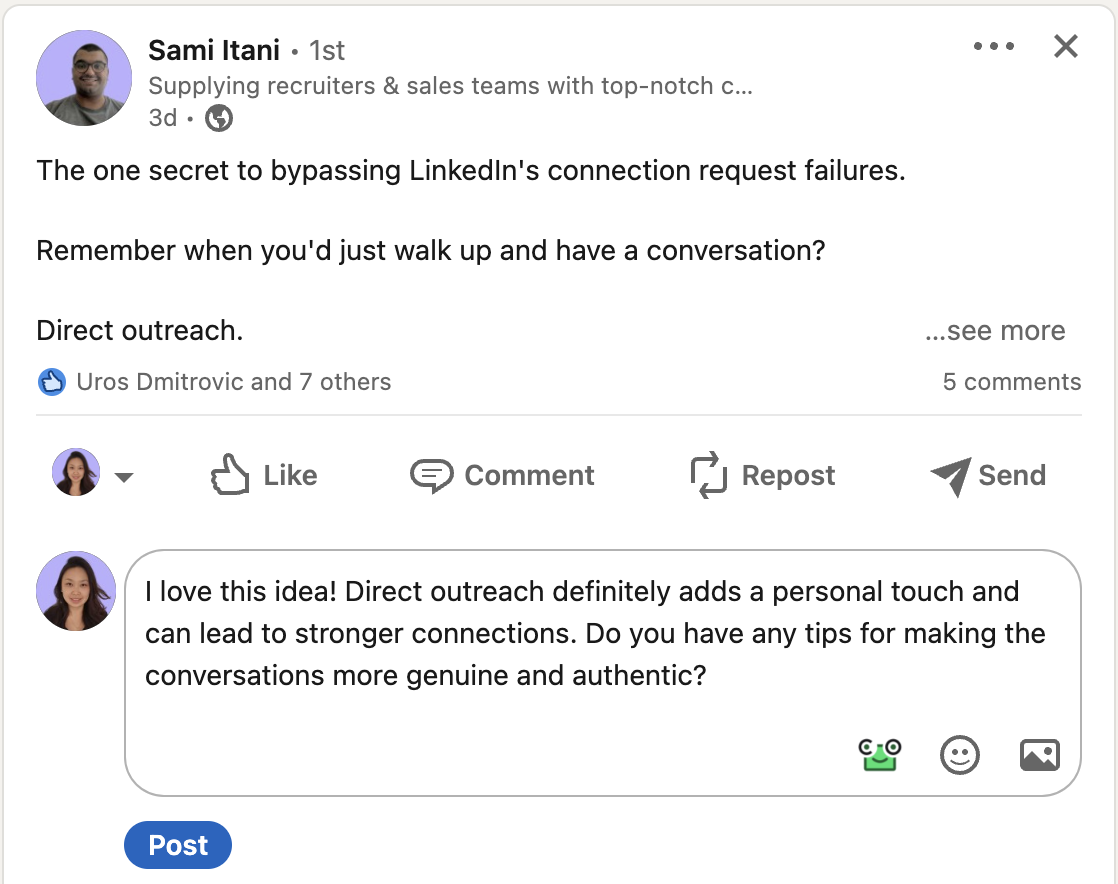This screenshot has width=1118, height=884.
Task: Click the Repost arrows icon
Action: point(708,475)
